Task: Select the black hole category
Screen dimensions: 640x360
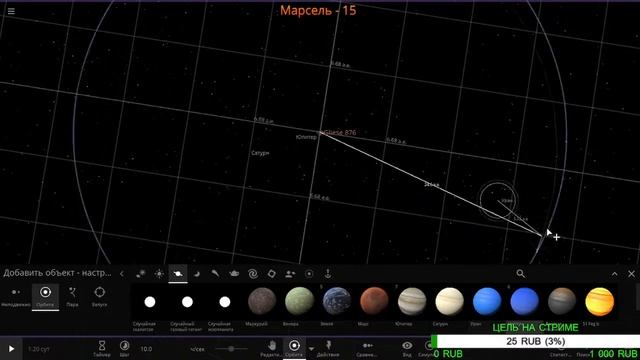Action: click(309, 274)
